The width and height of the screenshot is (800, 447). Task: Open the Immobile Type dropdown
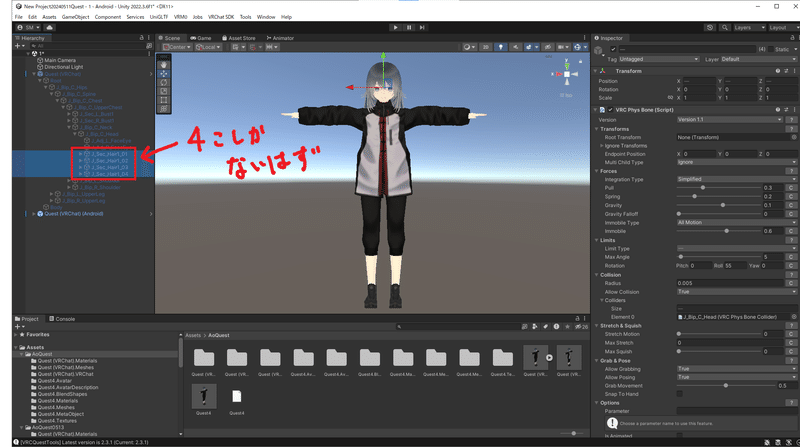[737, 222]
